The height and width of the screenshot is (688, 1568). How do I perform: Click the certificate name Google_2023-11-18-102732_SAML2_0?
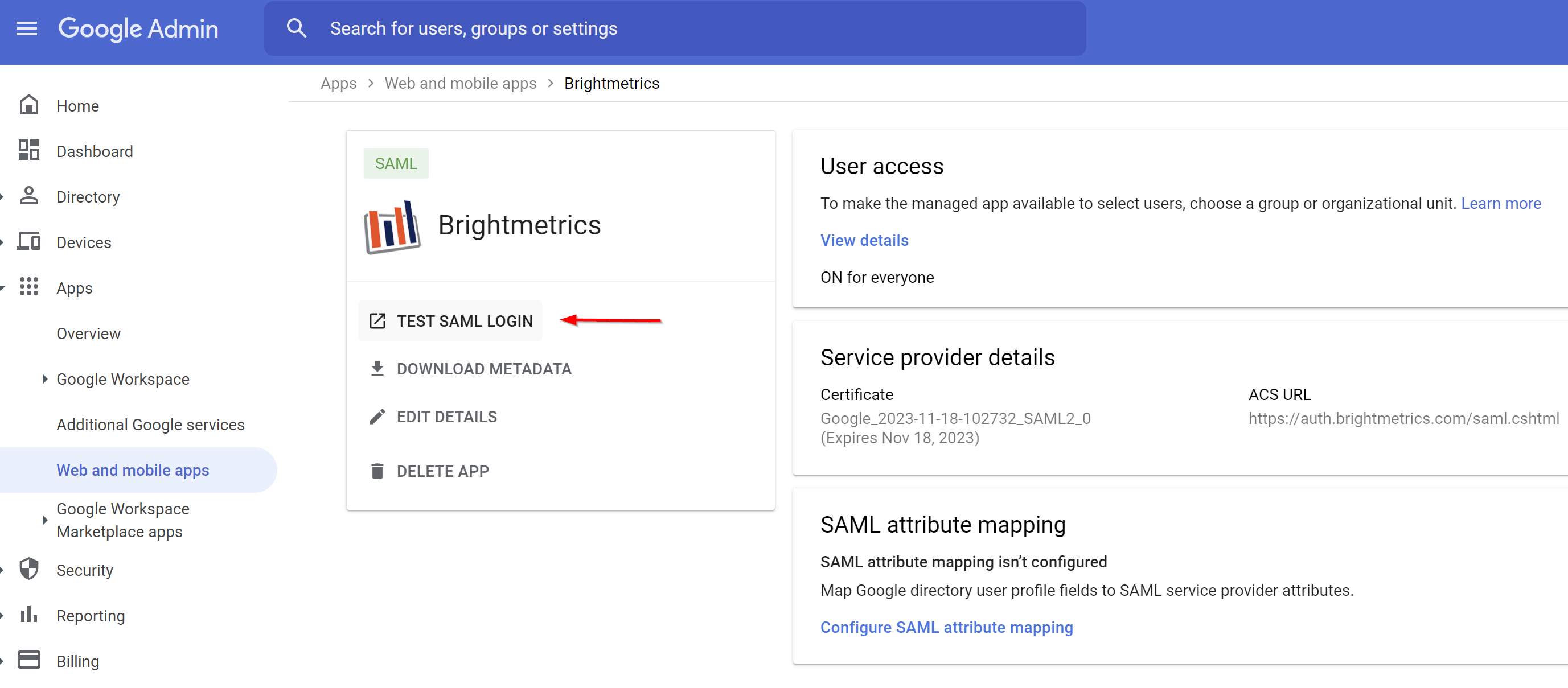(x=955, y=418)
